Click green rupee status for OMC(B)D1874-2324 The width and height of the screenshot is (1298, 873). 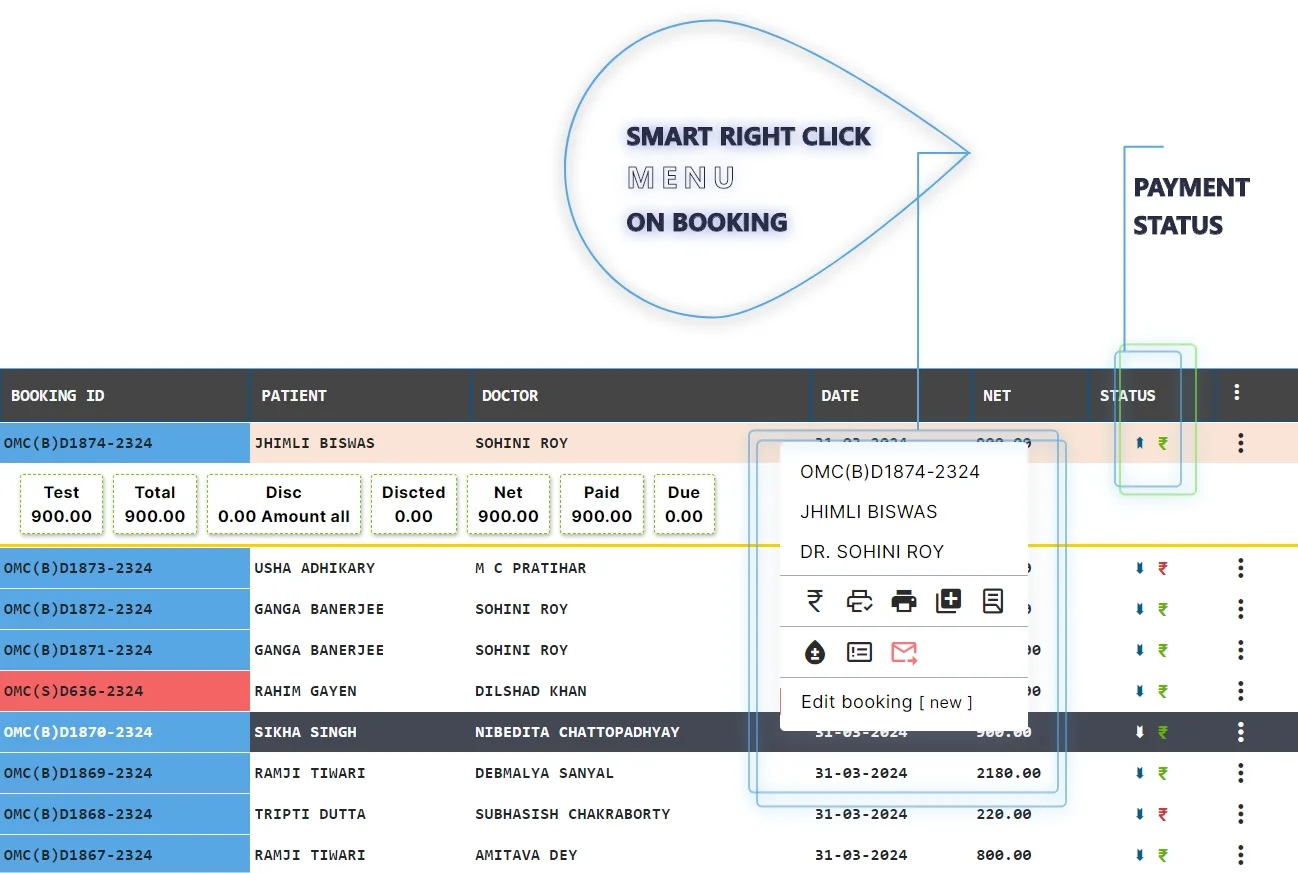pos(1163,443)
